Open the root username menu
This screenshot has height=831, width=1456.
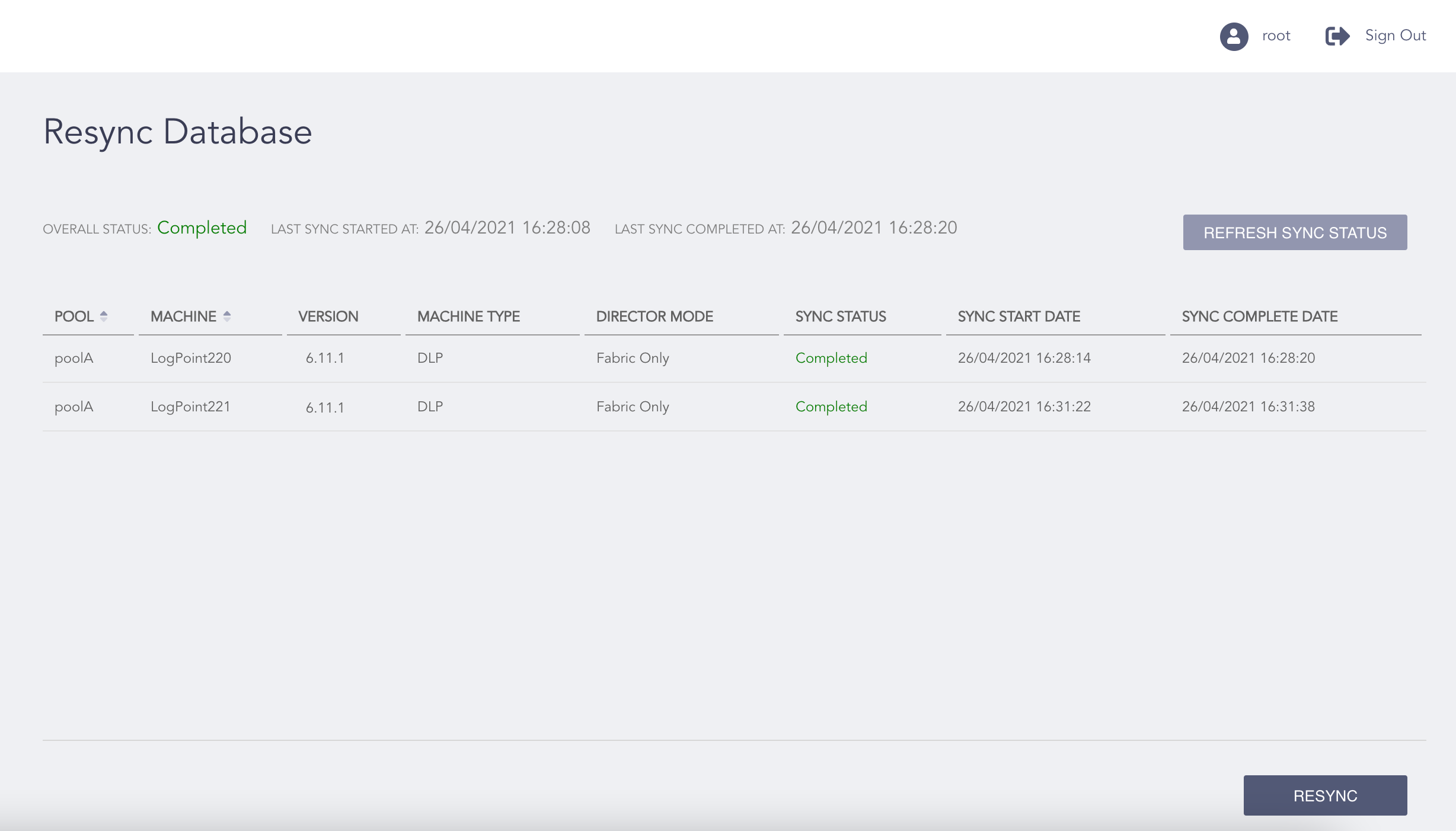pyautogui.click(x=1276, y=36)
